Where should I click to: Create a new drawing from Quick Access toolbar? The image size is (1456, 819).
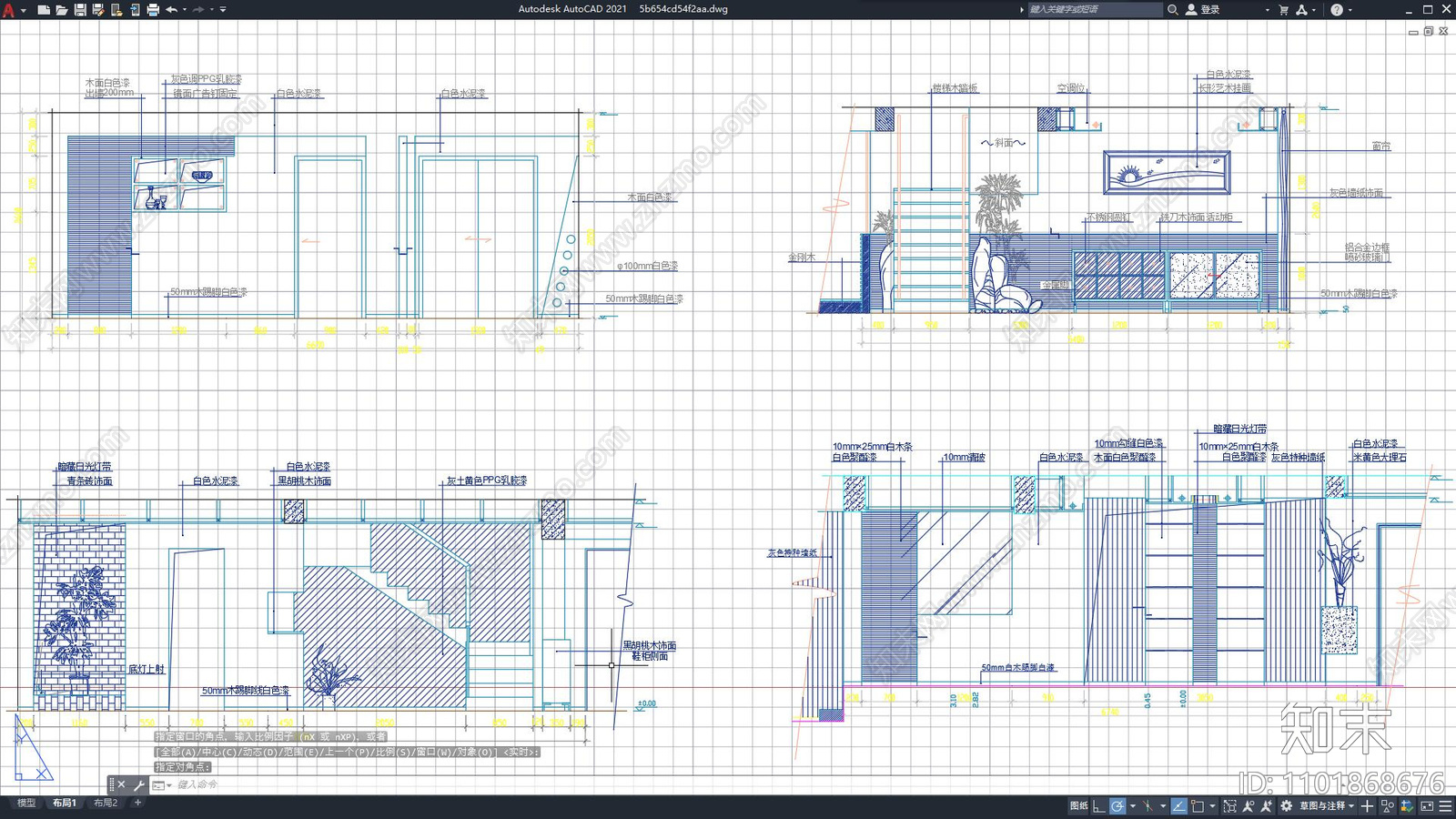(43, 10)
